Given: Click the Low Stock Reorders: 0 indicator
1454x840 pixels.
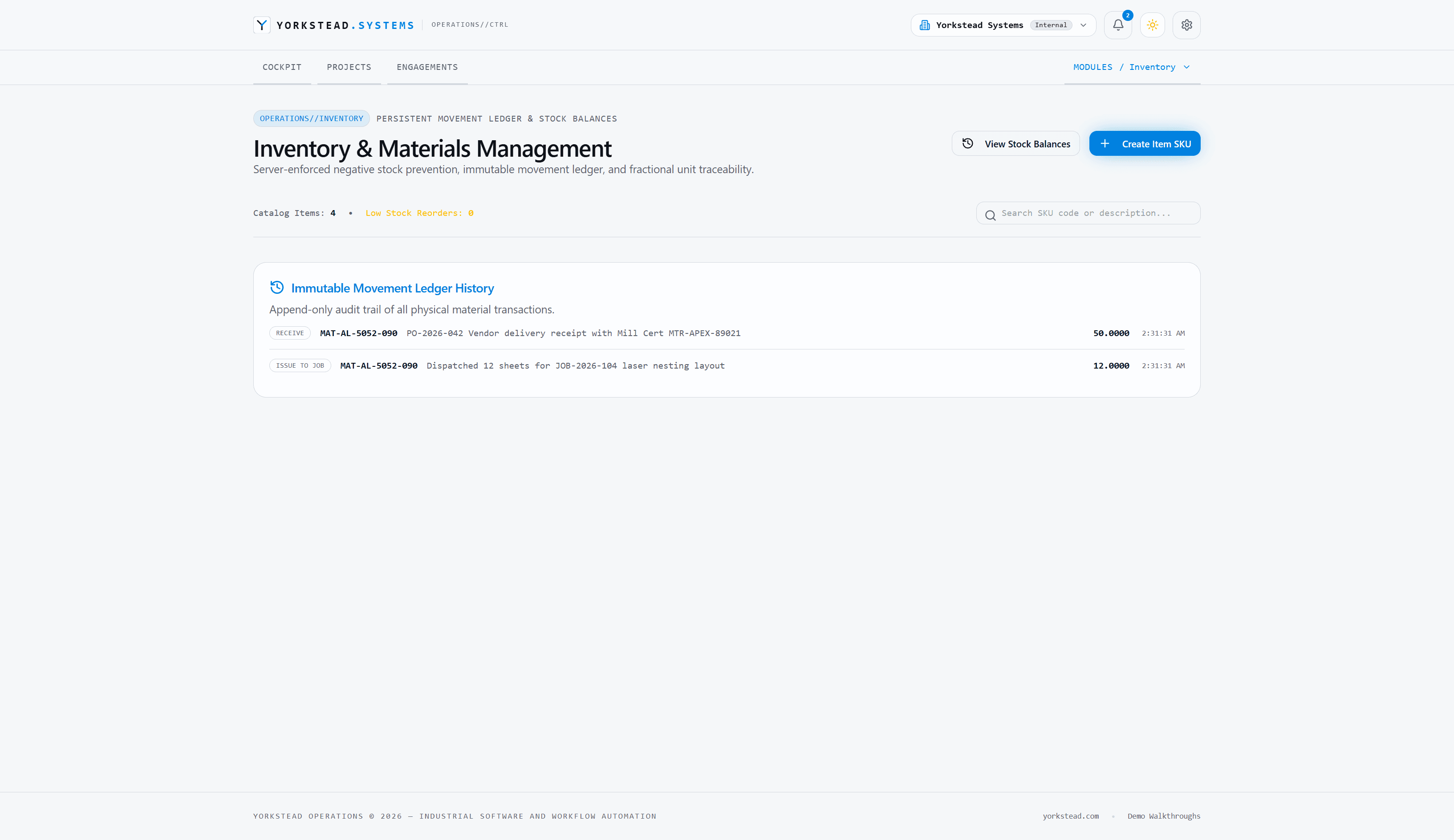Looking at the screenshot, I should pyautogui.click(x=419, y=213).
